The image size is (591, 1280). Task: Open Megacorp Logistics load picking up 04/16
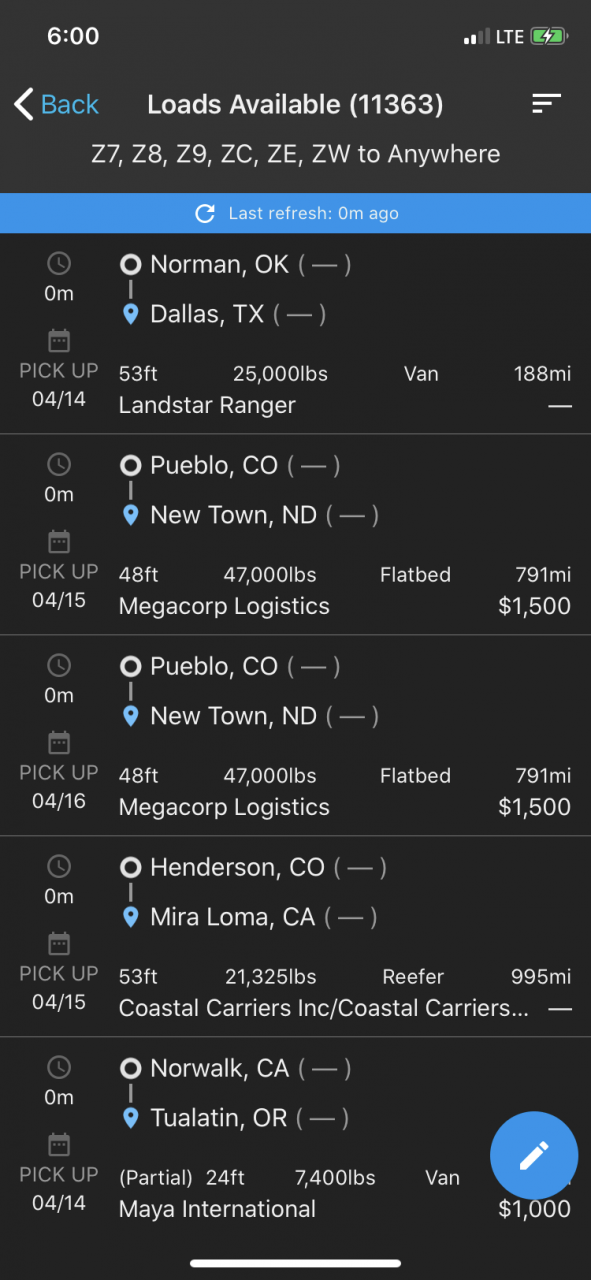(x=295, y=736)
